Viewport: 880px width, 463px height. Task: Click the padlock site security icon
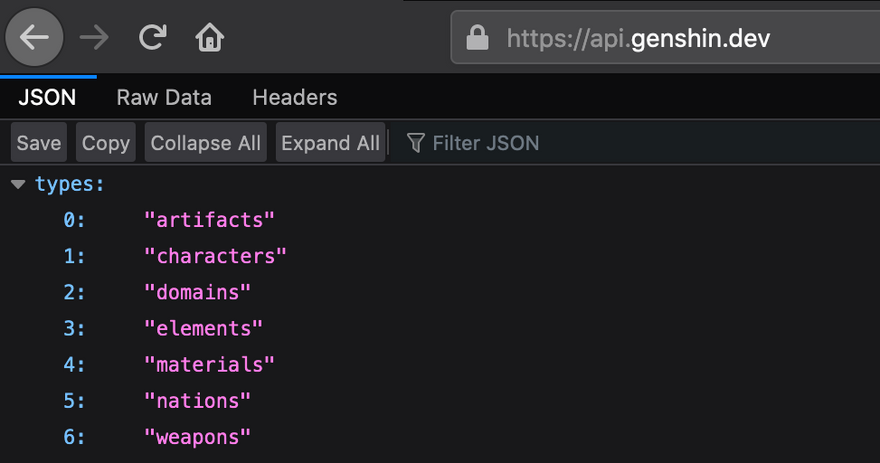(478, 38)
